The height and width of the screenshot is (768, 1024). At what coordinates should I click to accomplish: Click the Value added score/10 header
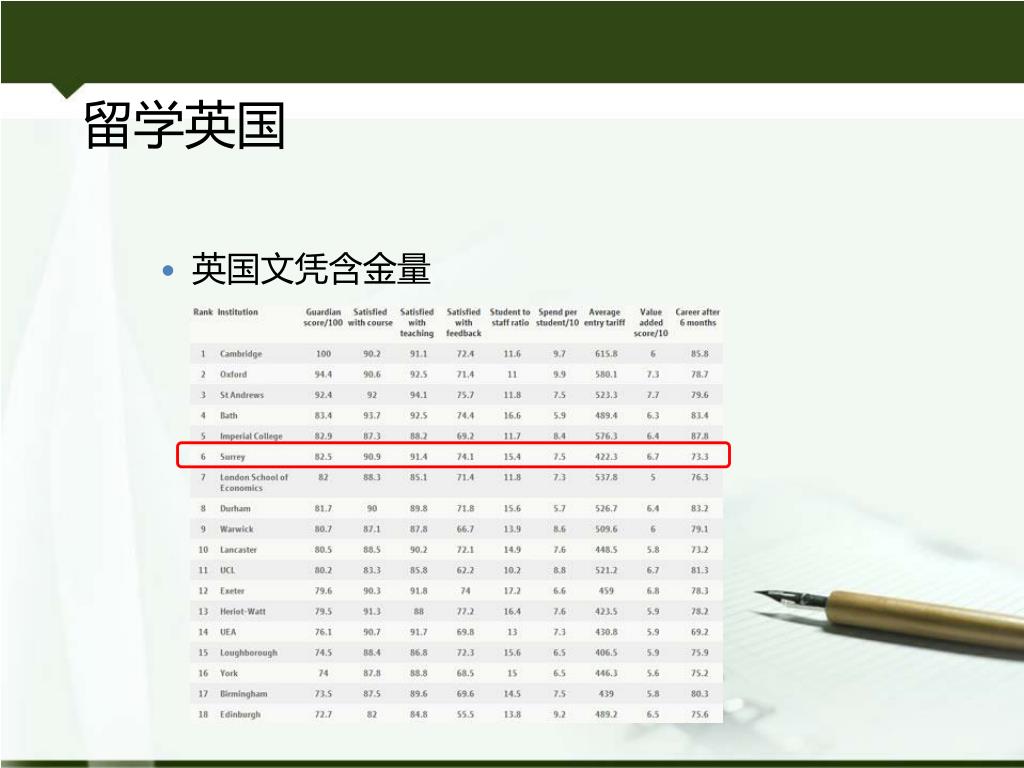click(x=650, y=323)
